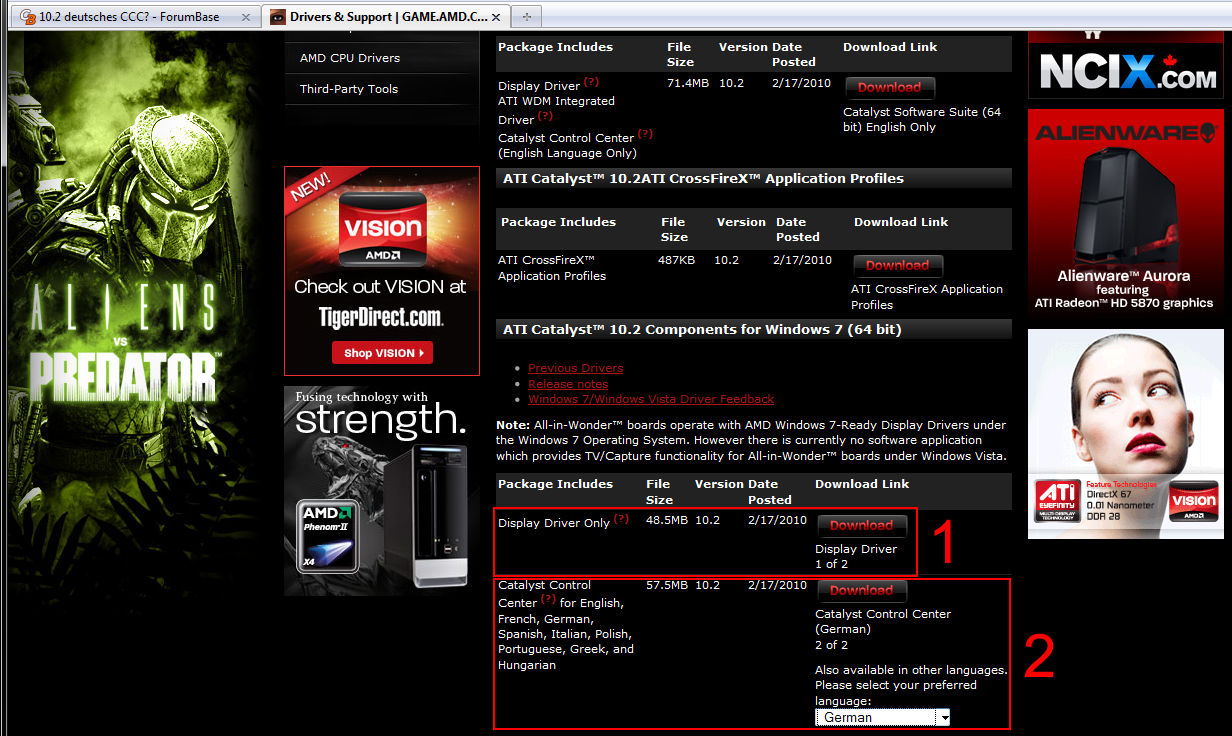Click the Display Driver Only row text
The image size is (1232, 736).
point(554,523)
